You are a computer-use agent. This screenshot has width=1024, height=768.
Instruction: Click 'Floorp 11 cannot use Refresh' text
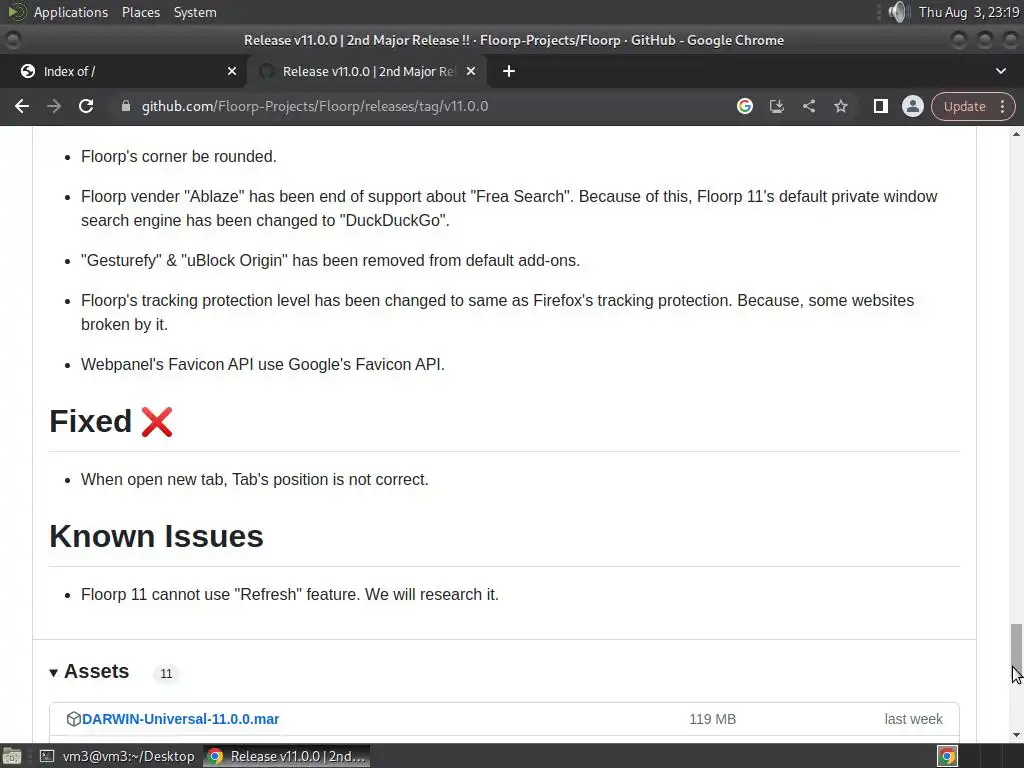[x=290, y=594]
